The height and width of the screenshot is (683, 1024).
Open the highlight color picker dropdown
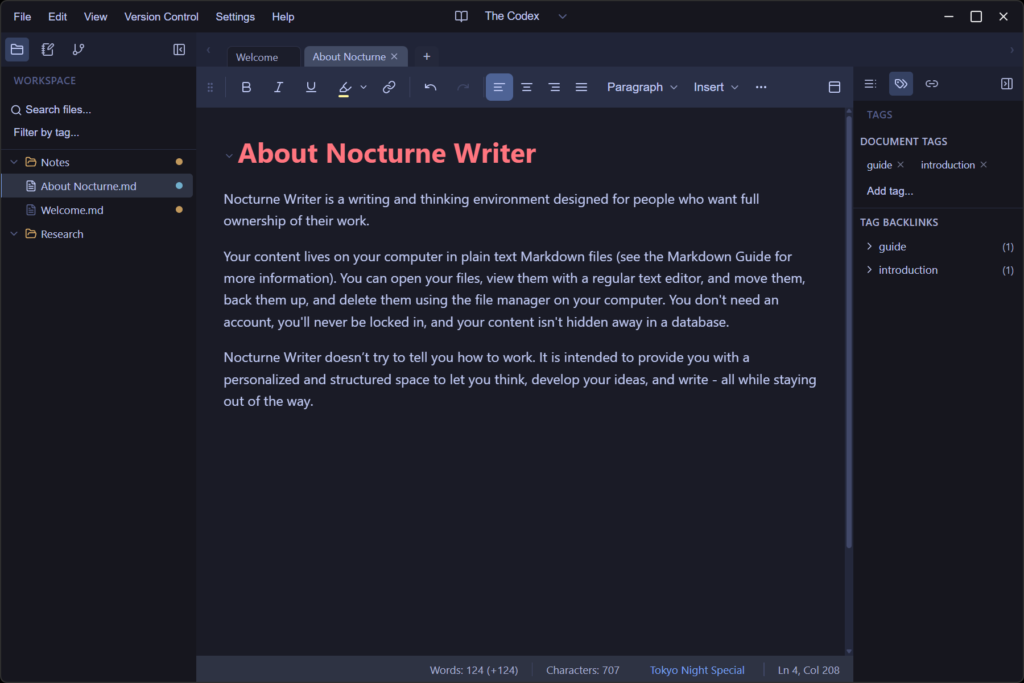[x=365, y=87]
